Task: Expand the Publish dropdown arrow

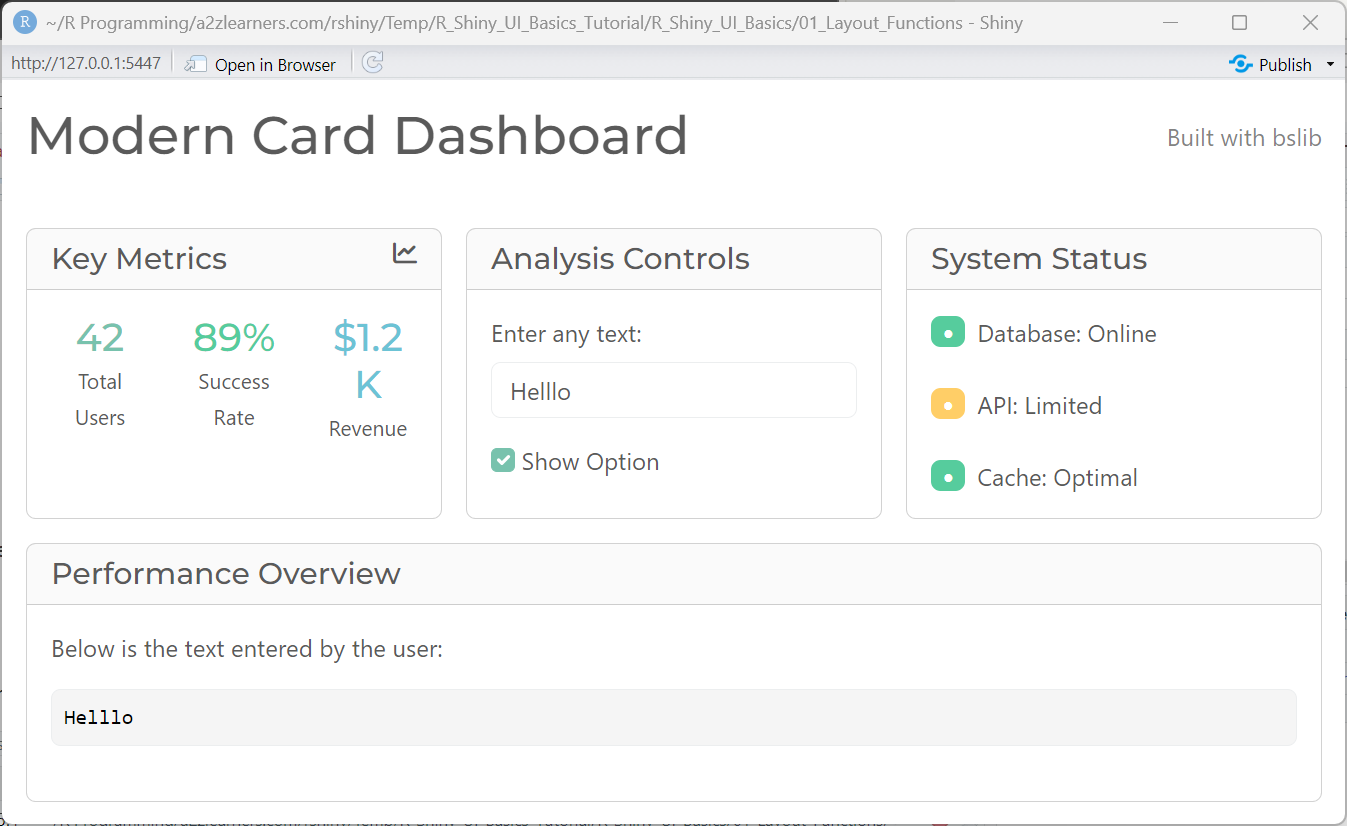Action: tap(1329, 63)
